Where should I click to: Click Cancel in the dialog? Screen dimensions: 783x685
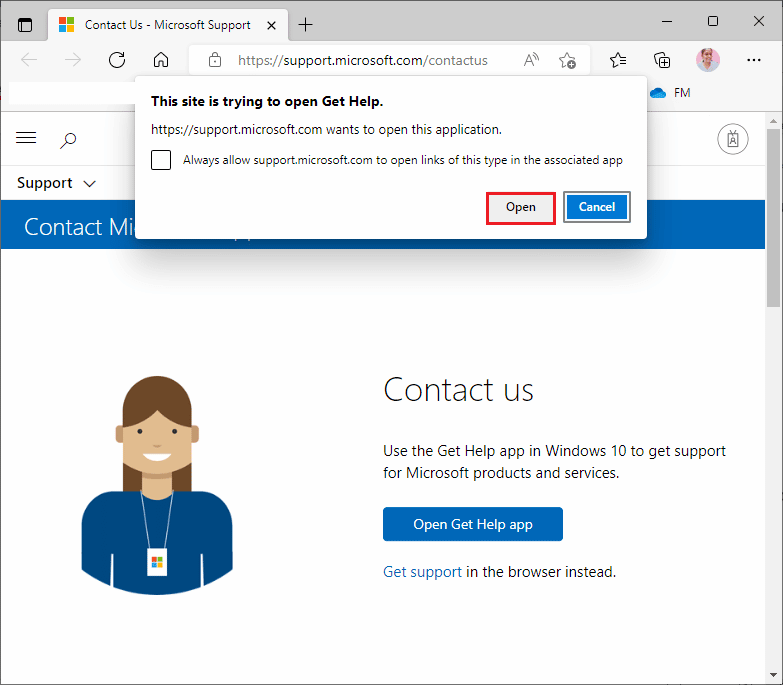[597, 207]
